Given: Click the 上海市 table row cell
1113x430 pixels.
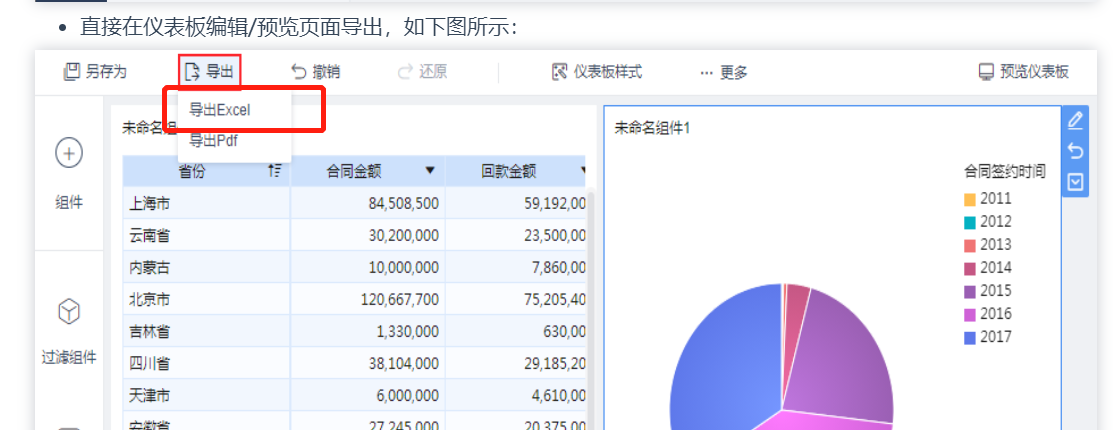Looking at the screenshot, I should pos(207,204).
